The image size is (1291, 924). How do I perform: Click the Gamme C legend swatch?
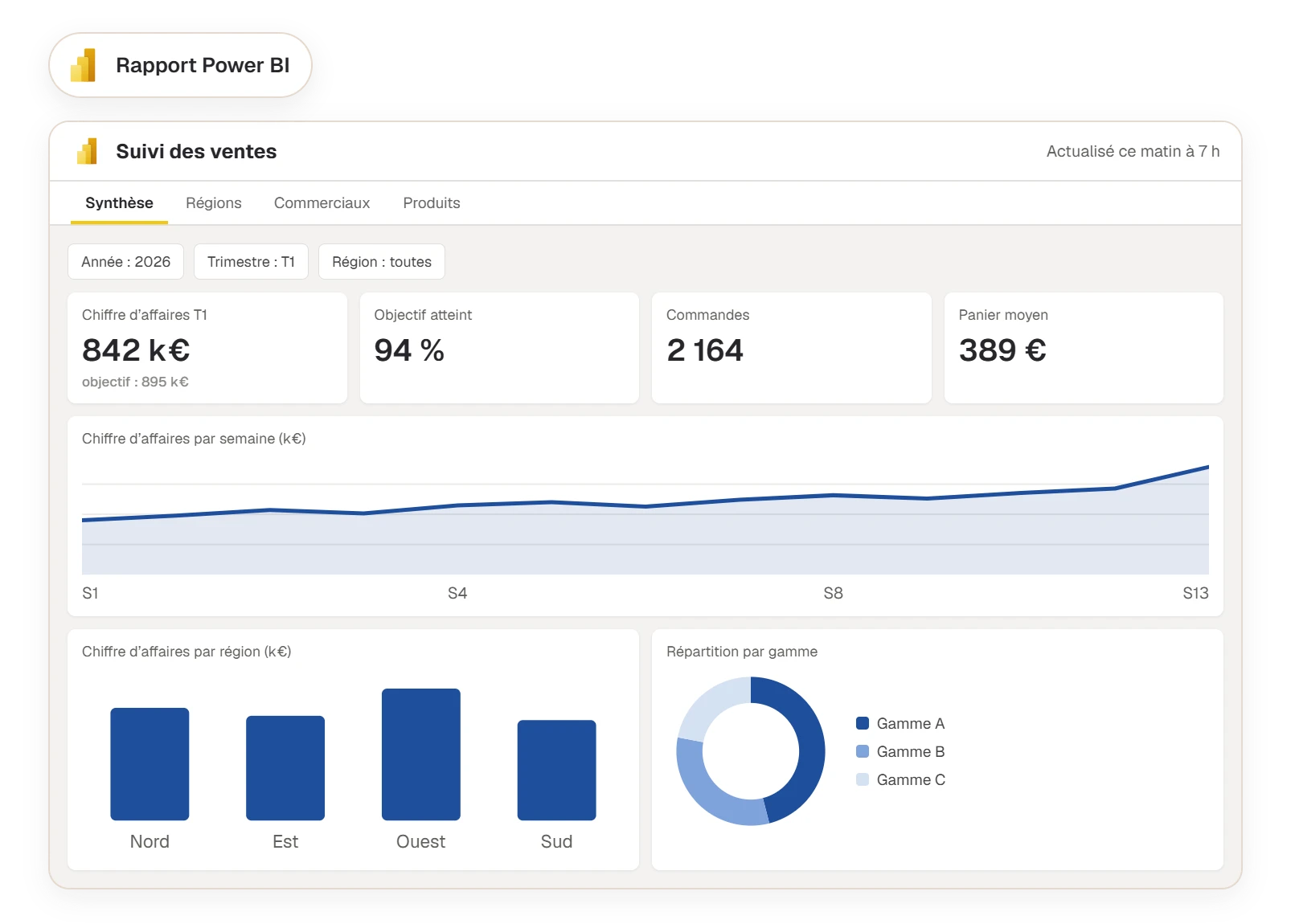pyautogui.click(x=863, y=779)
